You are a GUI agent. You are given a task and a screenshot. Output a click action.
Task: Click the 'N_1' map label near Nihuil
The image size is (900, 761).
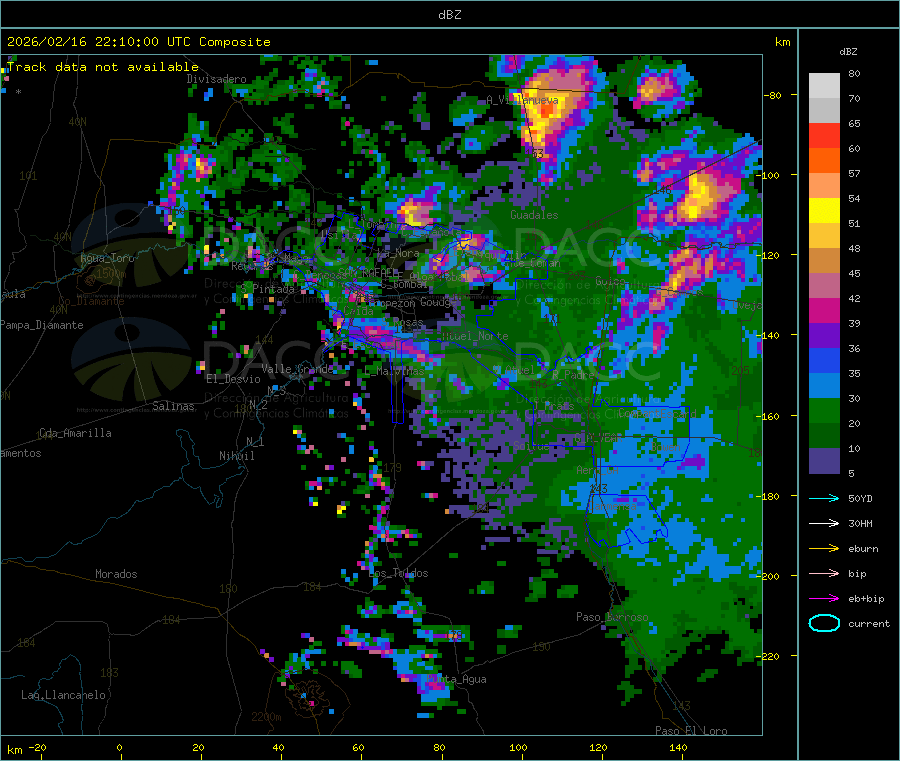click(x=255, y=442)
